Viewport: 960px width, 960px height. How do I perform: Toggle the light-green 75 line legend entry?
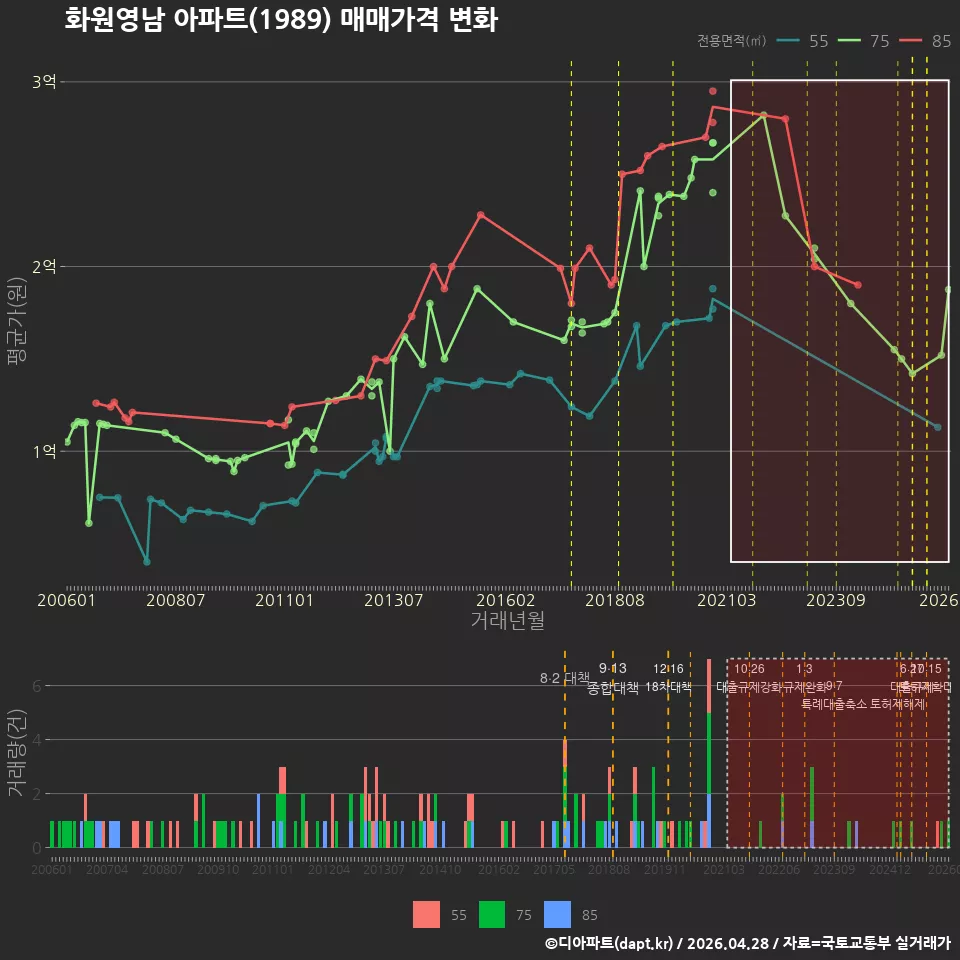(863, 41)
